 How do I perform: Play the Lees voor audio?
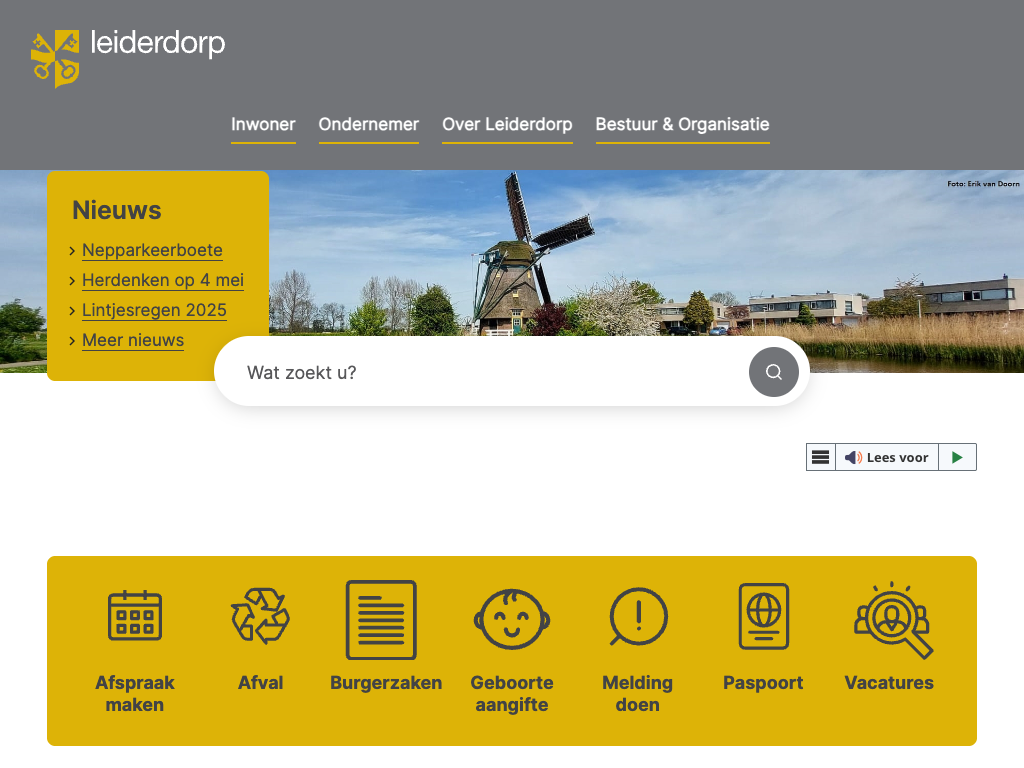pyautogui.click(x=957, y=457)
